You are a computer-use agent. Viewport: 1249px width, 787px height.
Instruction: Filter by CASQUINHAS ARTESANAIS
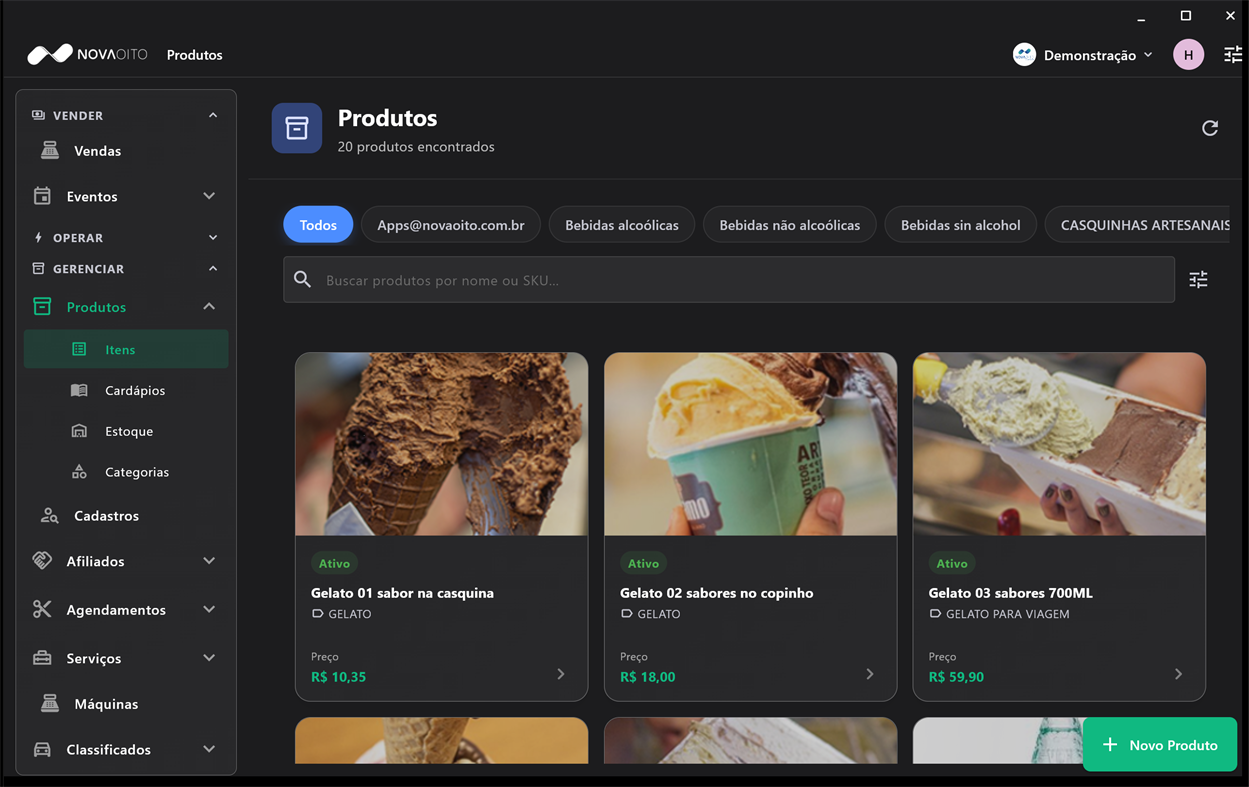click(x=1139, y=225)
